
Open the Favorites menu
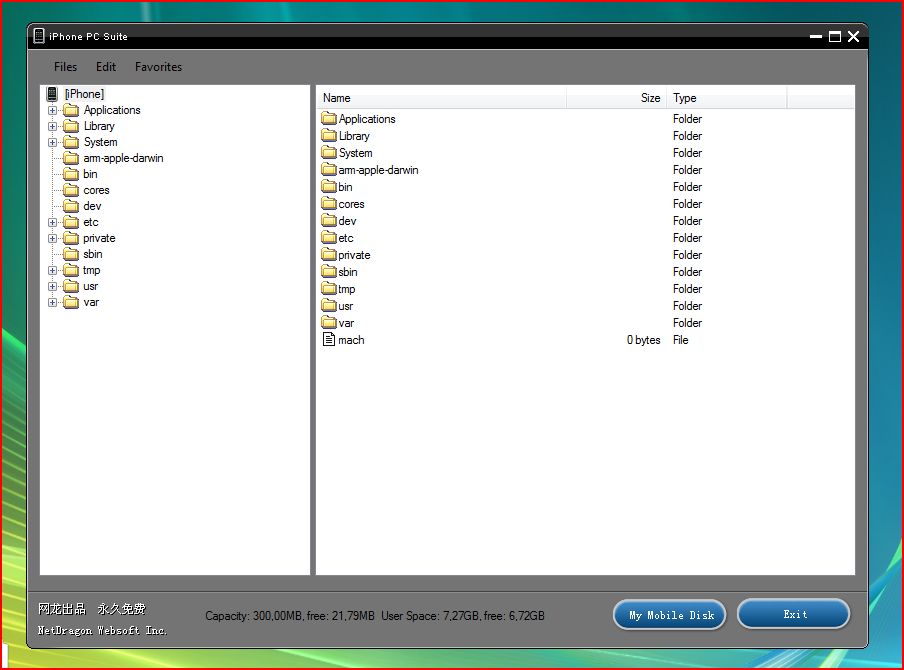pyautogui.click(x=159, y=67)
